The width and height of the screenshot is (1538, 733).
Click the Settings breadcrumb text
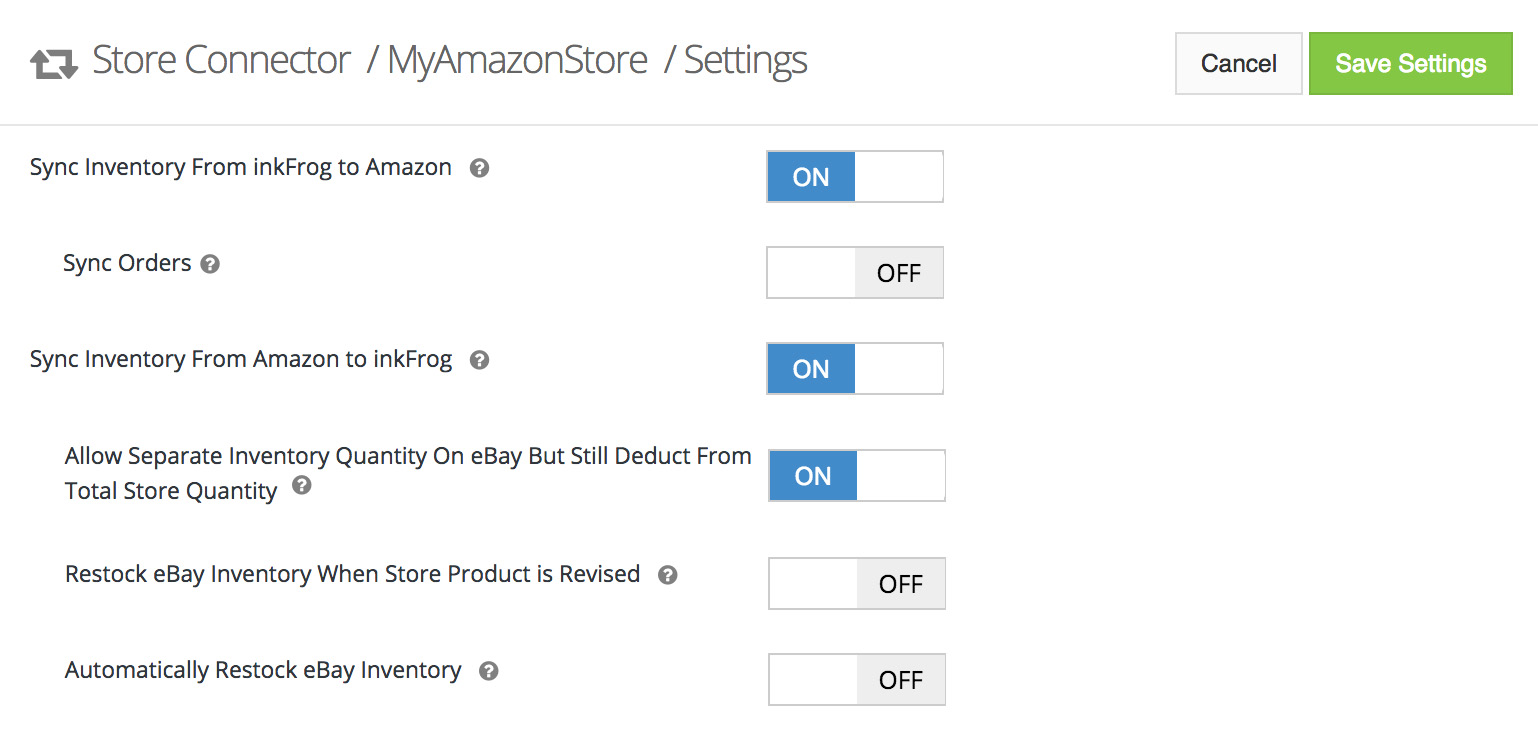click(745, 61)
